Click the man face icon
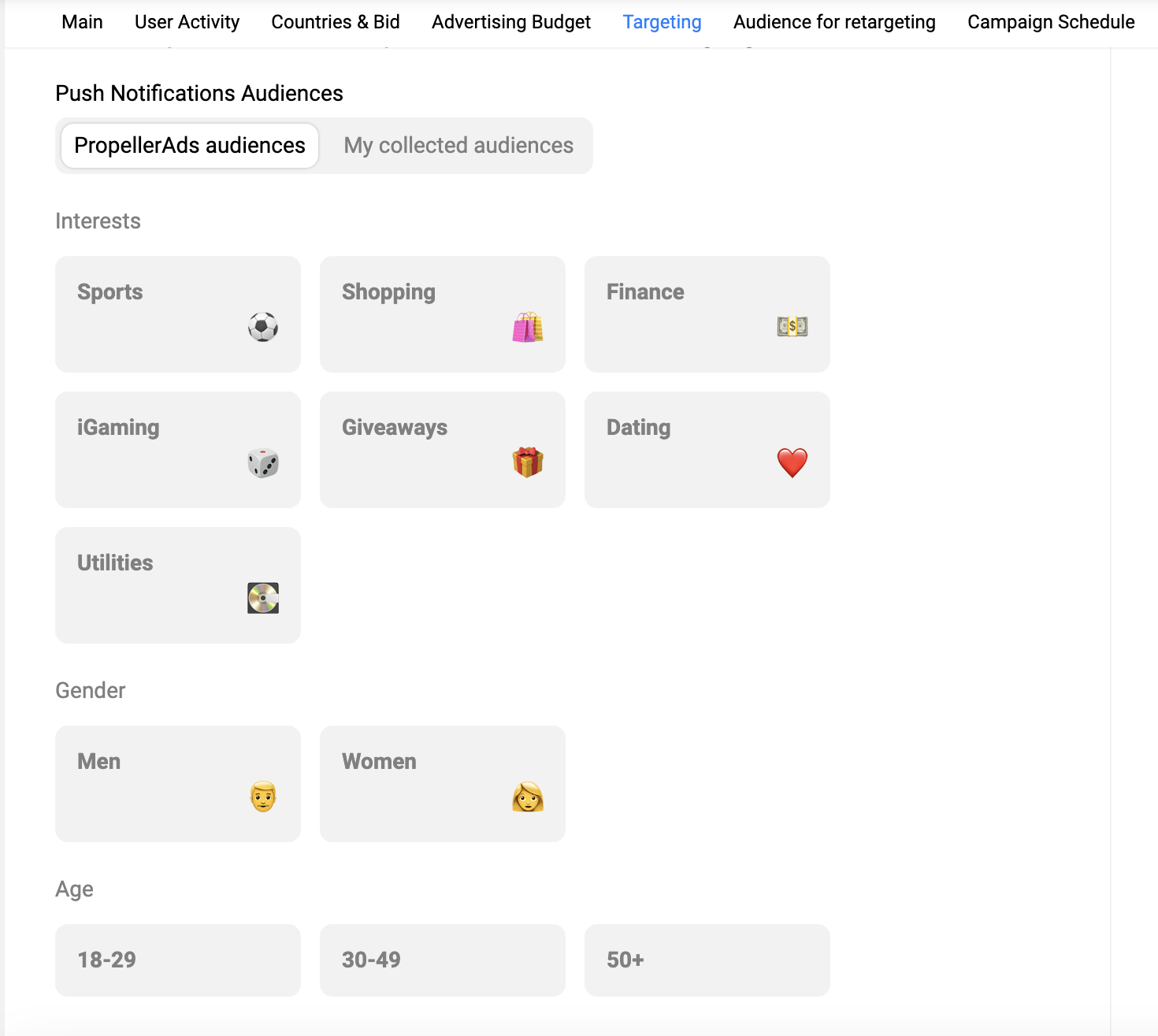The image size is (1158, 1036). [x=263, y=796]
